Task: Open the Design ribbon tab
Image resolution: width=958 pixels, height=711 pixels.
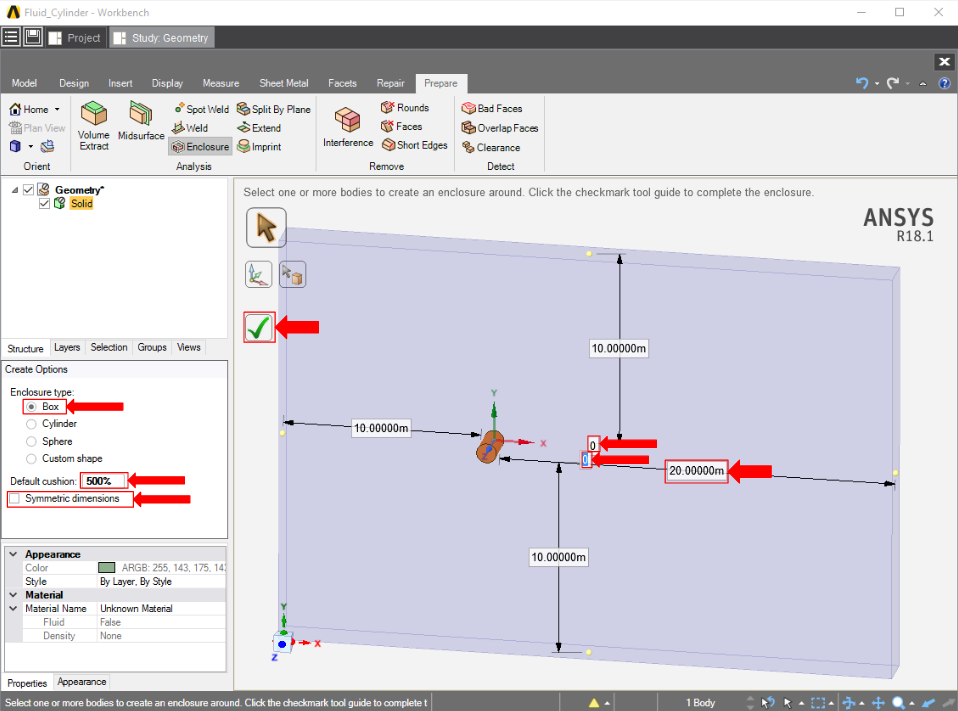Action: coord(74,83)
